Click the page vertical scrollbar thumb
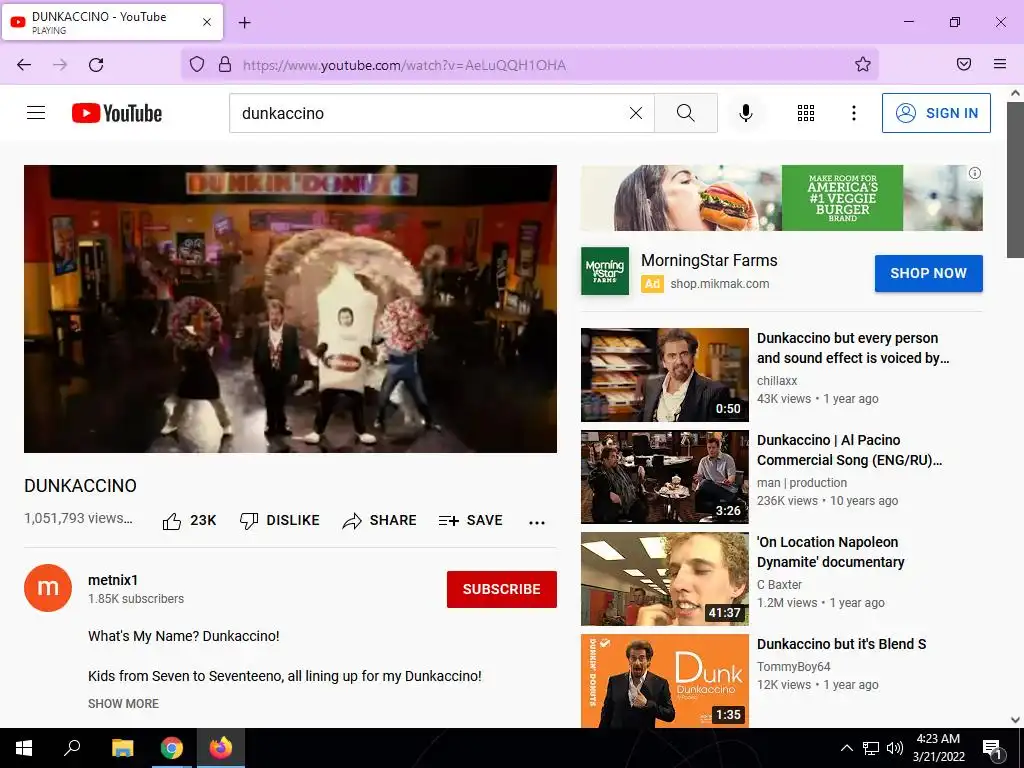1024x768 pixels. click(1015, 180)
